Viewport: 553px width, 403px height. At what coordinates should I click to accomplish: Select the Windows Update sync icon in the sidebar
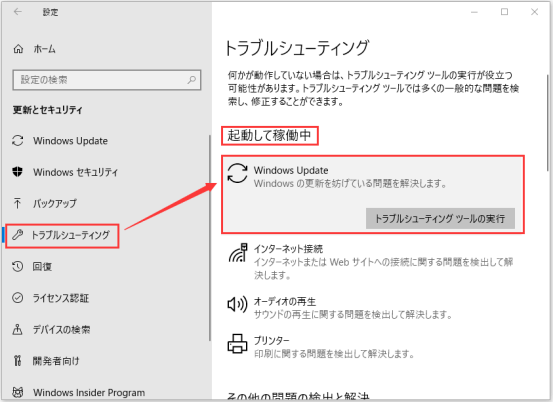[x=18, y=141]
